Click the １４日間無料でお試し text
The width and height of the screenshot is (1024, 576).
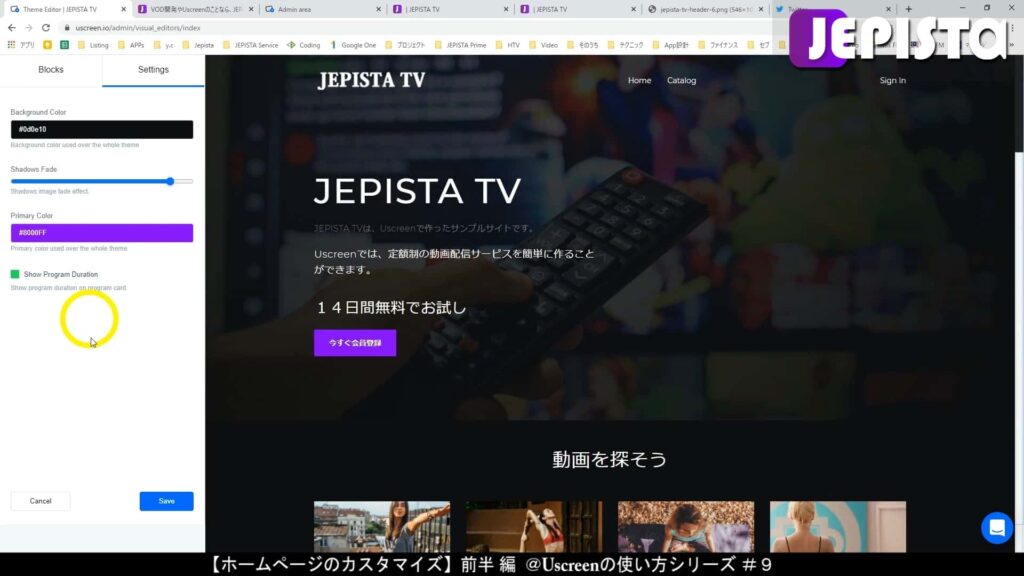pyautogui.click(x=391, y=308)
